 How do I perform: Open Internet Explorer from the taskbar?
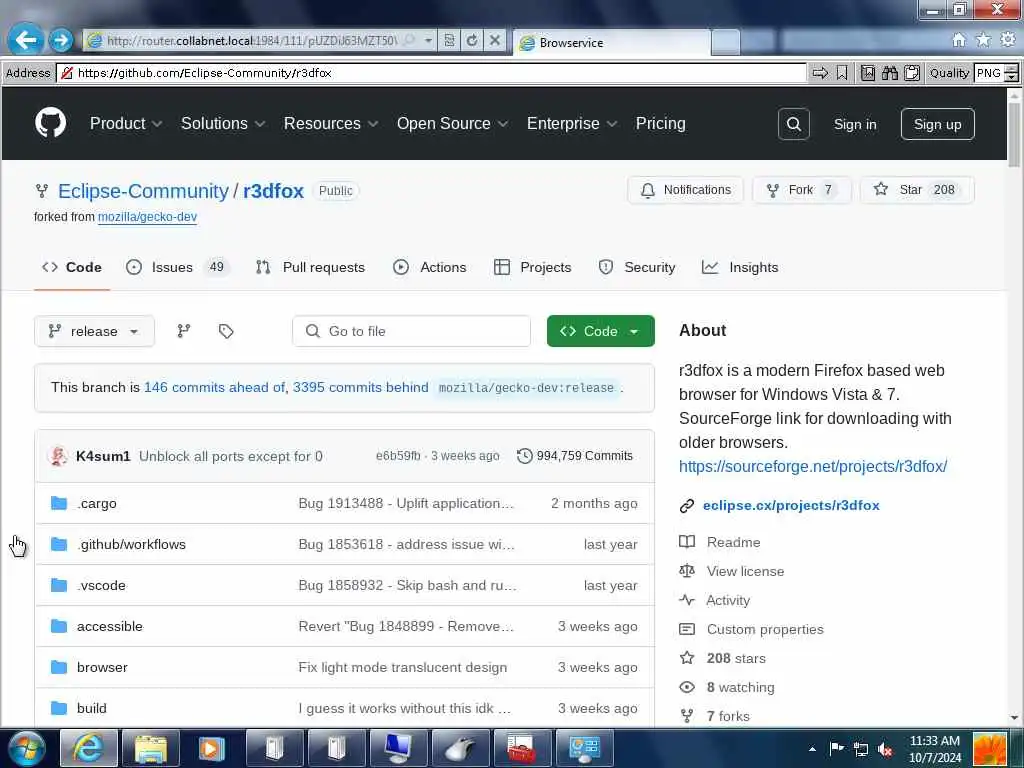88,748
